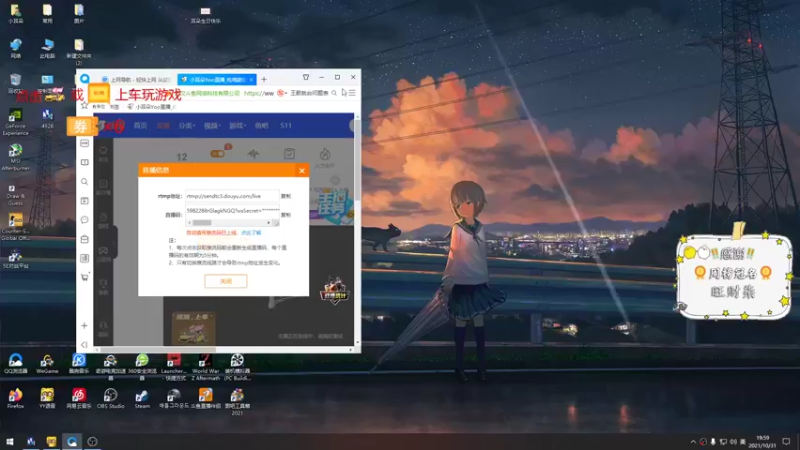Collapse the browser sidebar with the bottom arrow
The image size is (800, 450).
point(85,345)
